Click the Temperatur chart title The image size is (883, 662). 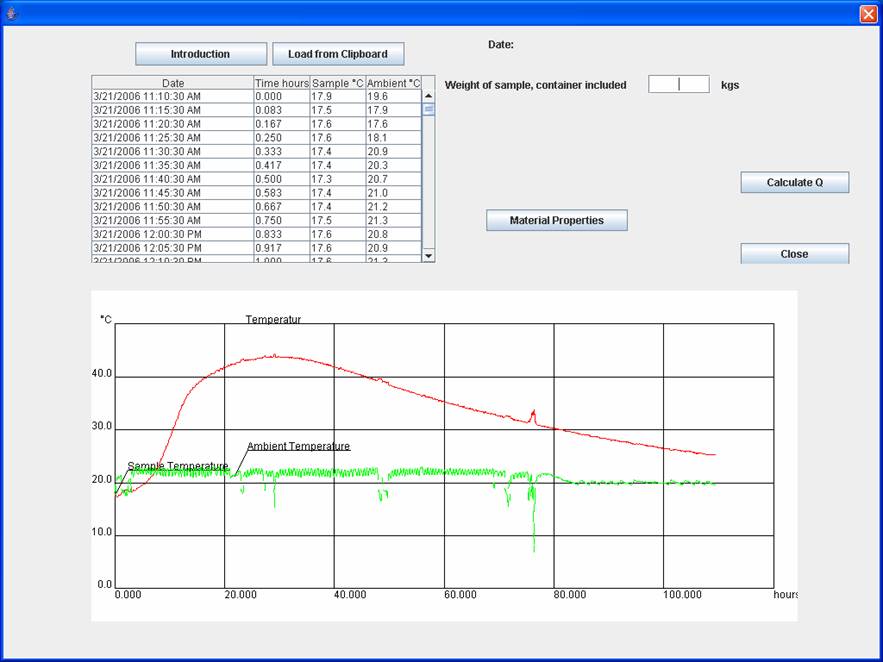point(273,319)
